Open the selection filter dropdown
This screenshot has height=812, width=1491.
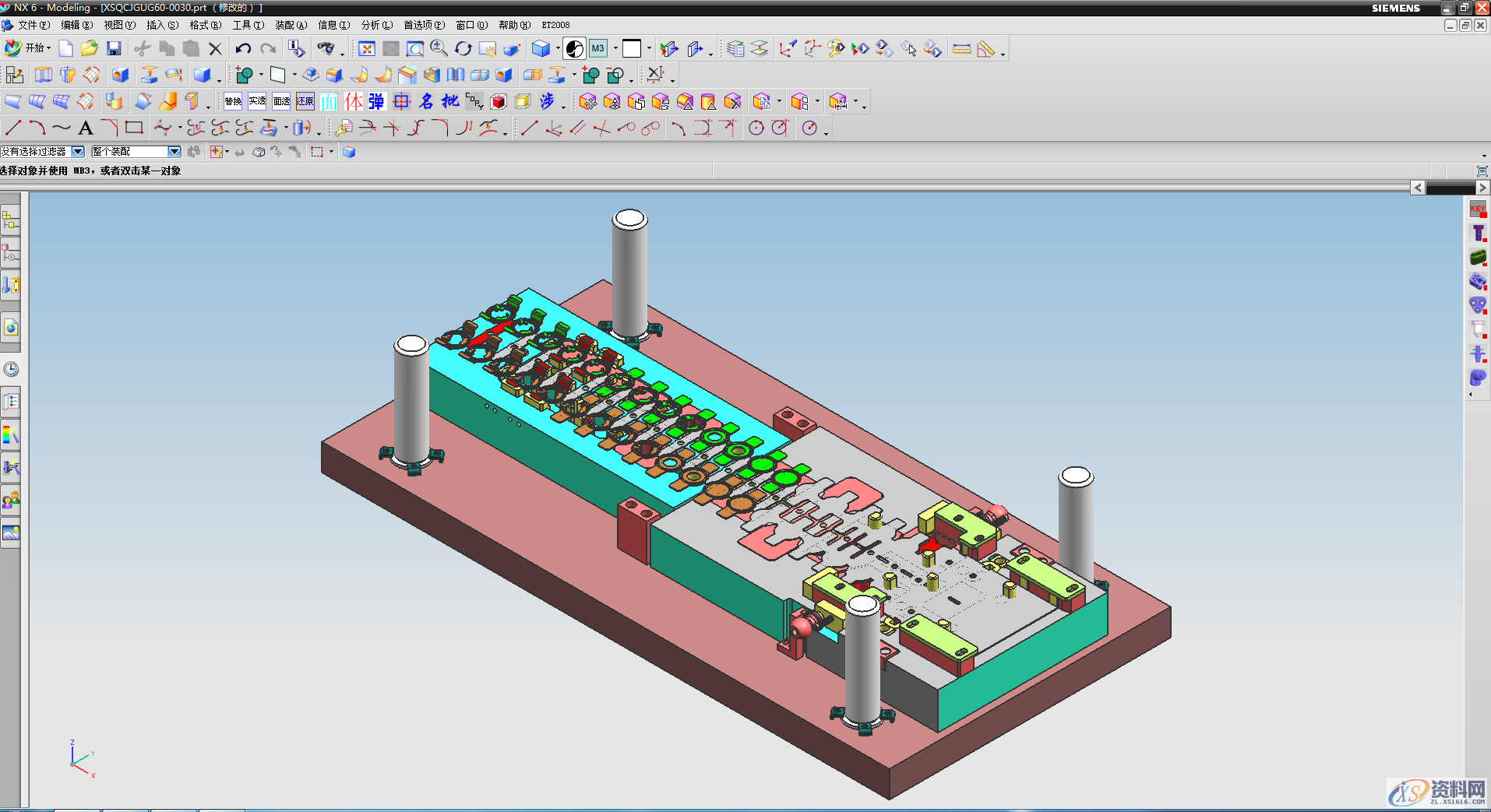(78, 152)
